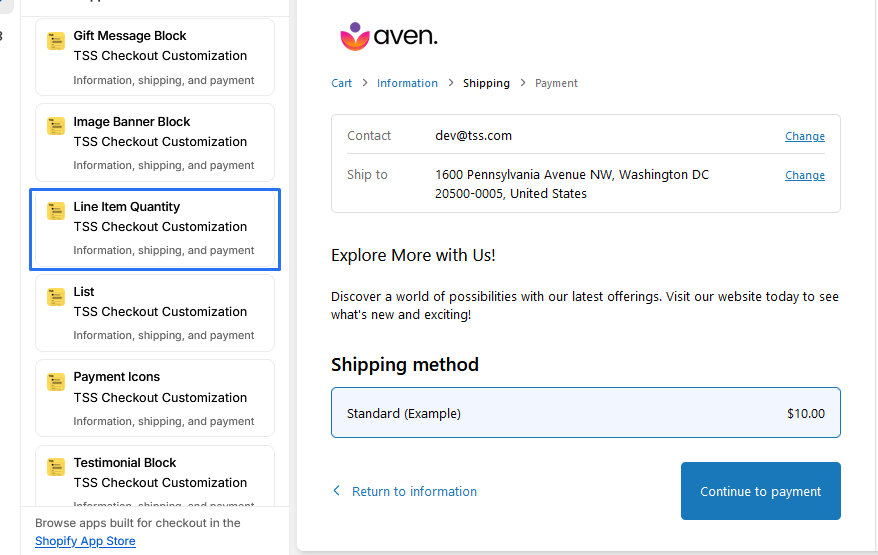This screenshot has height=555, width=878.
Task: Click the Testimonial Block app icon
Action: coord(56,468)
